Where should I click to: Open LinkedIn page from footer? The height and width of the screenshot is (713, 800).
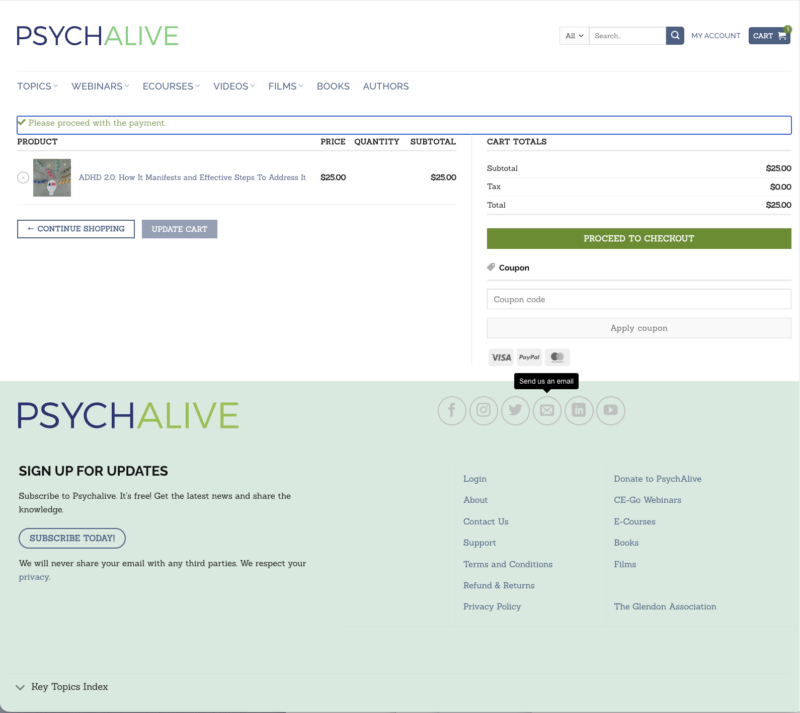(x=579, y=410)
